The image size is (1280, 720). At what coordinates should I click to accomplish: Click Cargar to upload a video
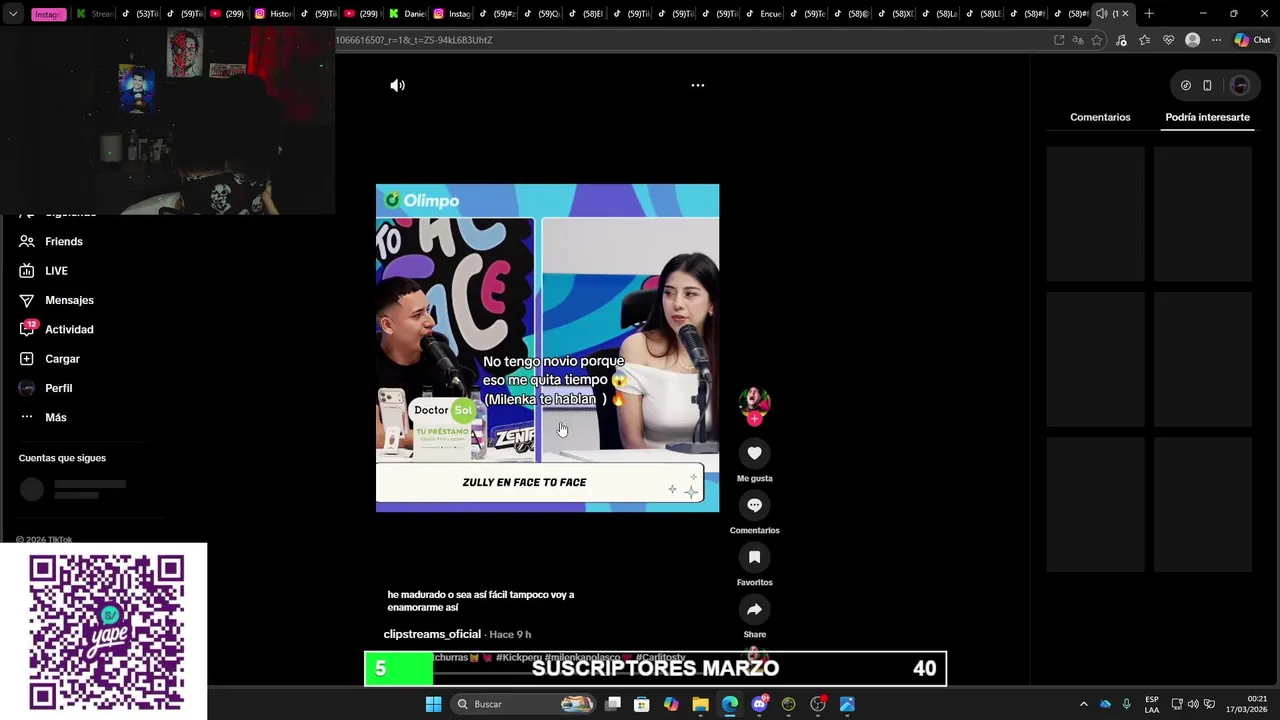pos(62,359)
